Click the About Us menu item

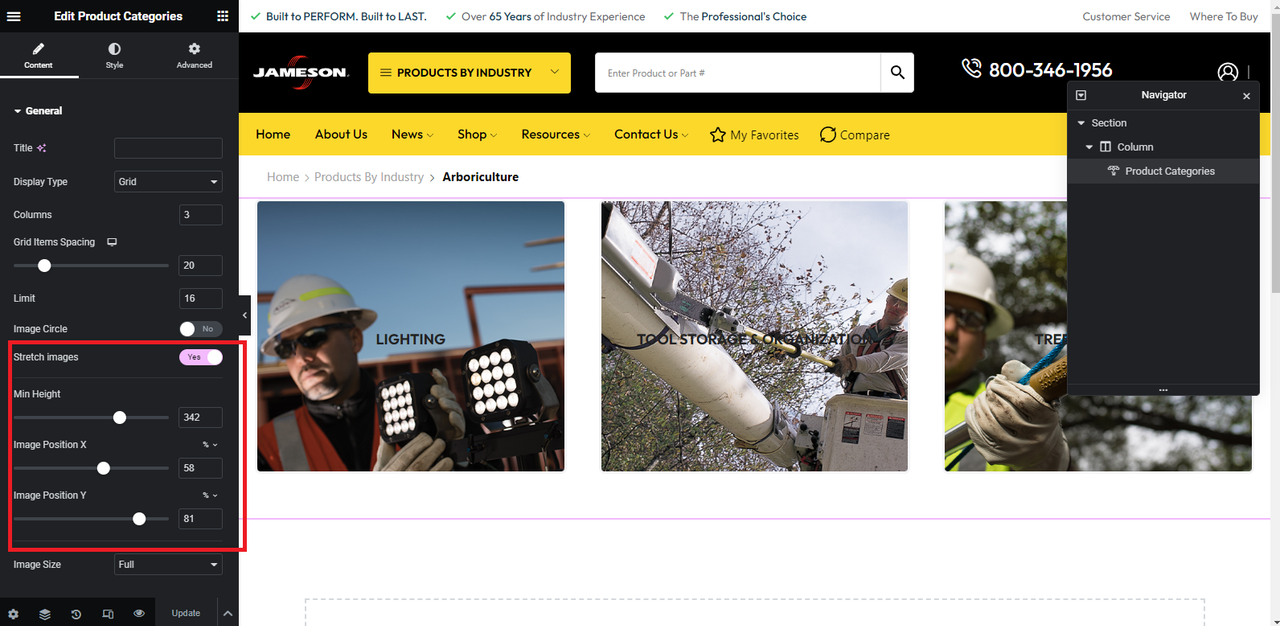point(341,134)
